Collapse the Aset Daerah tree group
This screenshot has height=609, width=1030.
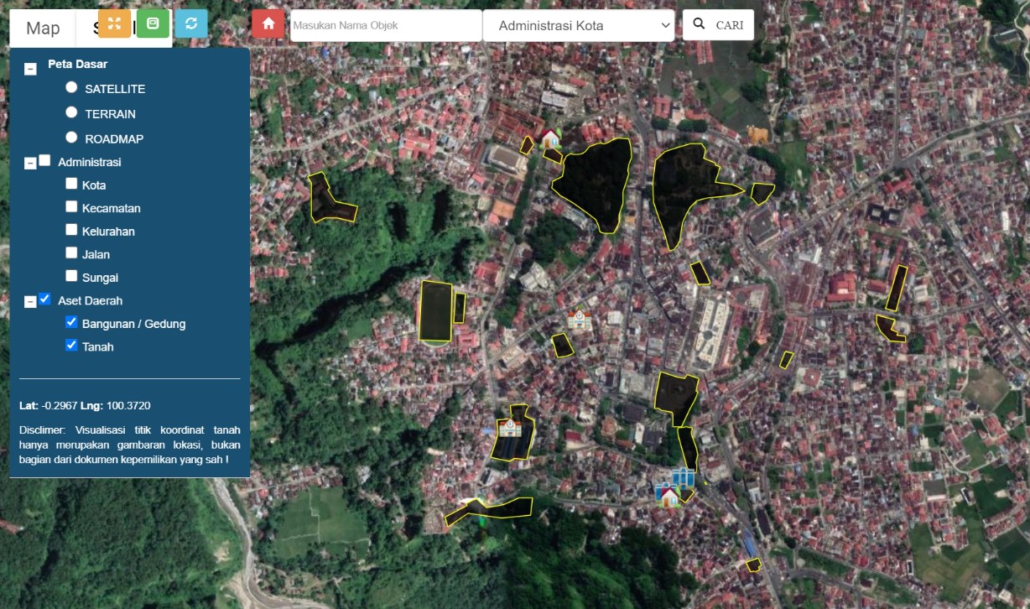[x=30, y=302]
